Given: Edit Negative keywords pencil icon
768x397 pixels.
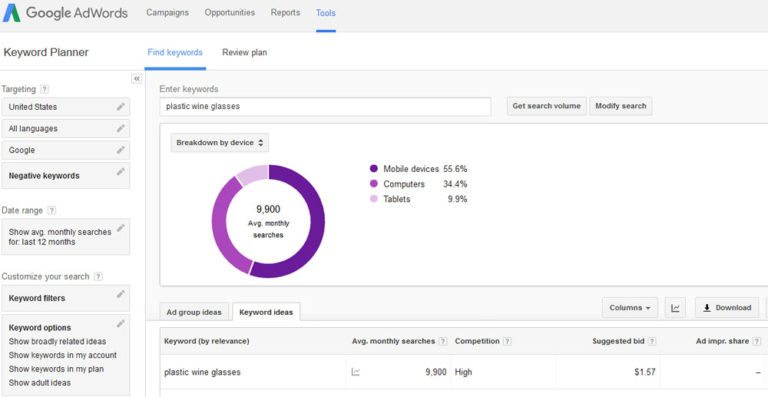Looking at the screenshot, I should point(120,172).
